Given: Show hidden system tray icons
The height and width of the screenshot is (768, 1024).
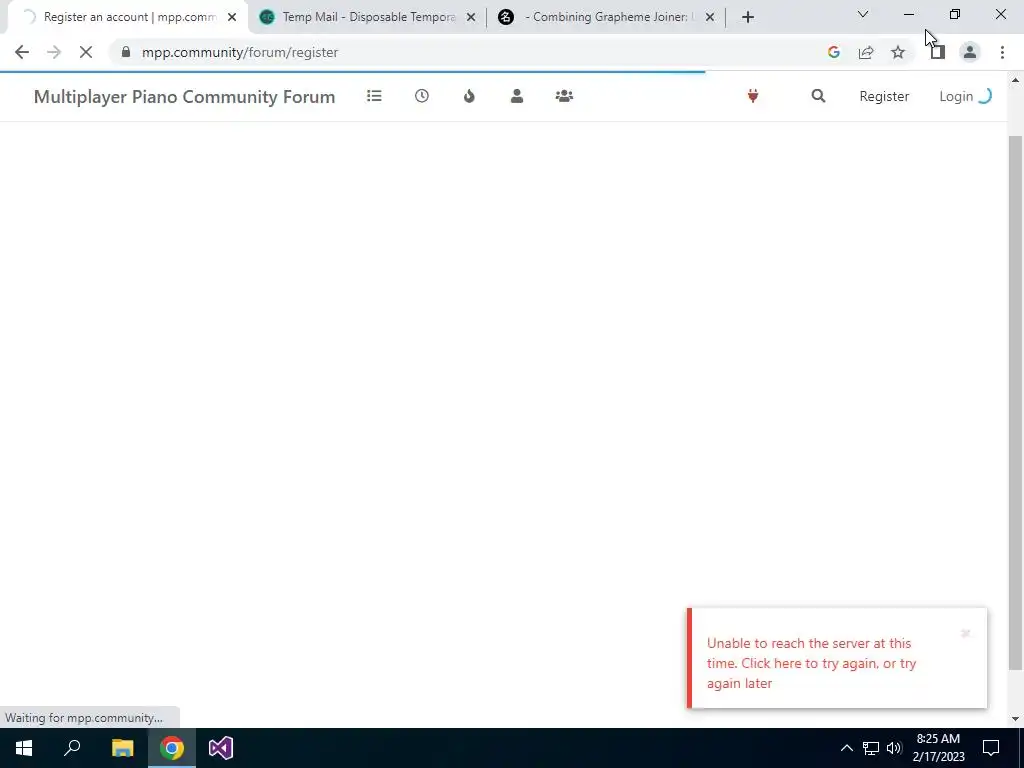Looking at the screenshot, I should click(x=846, y=748).
